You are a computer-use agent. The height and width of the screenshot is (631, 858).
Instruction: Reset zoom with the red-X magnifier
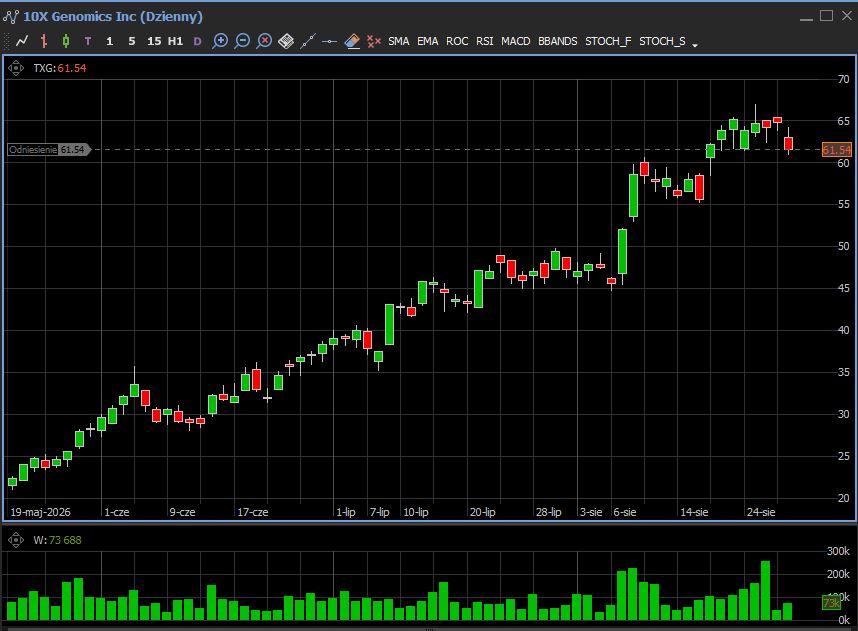[x=264, y=41]
